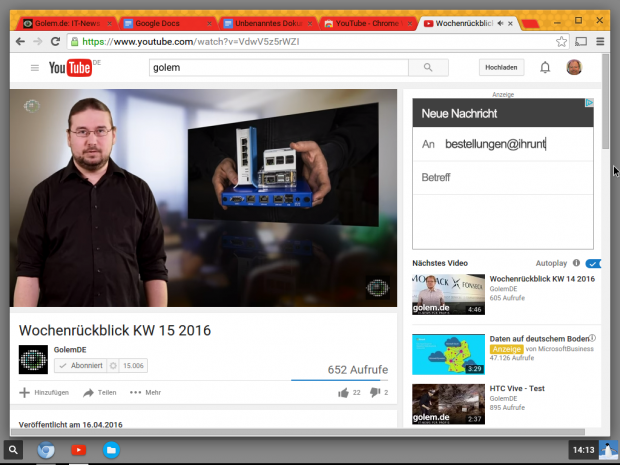The image size is (620, 465).
Task: Open the YouTube app in the shelf
Action: click(79, 450)
